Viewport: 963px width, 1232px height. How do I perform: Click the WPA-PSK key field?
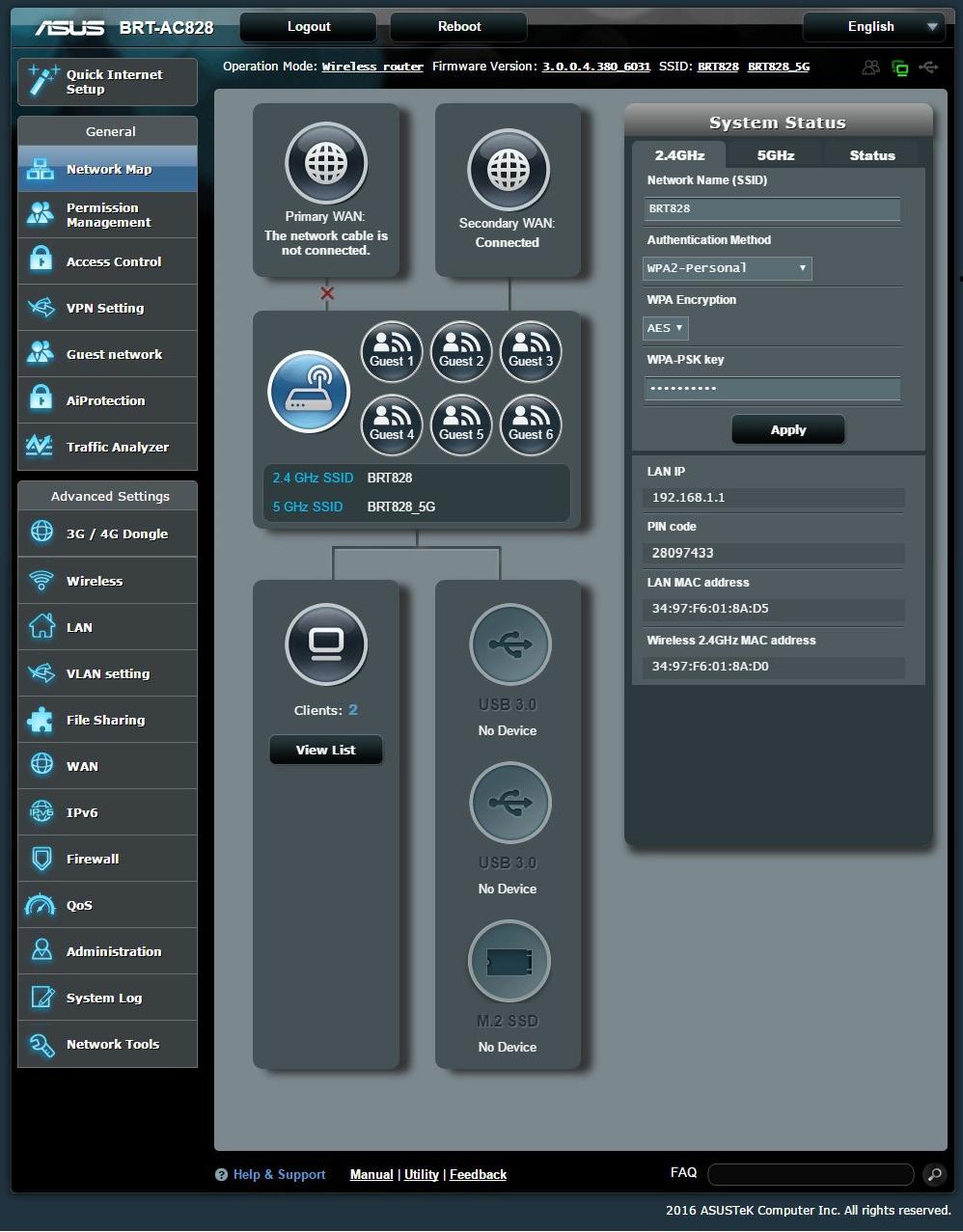tap(772, 388)
